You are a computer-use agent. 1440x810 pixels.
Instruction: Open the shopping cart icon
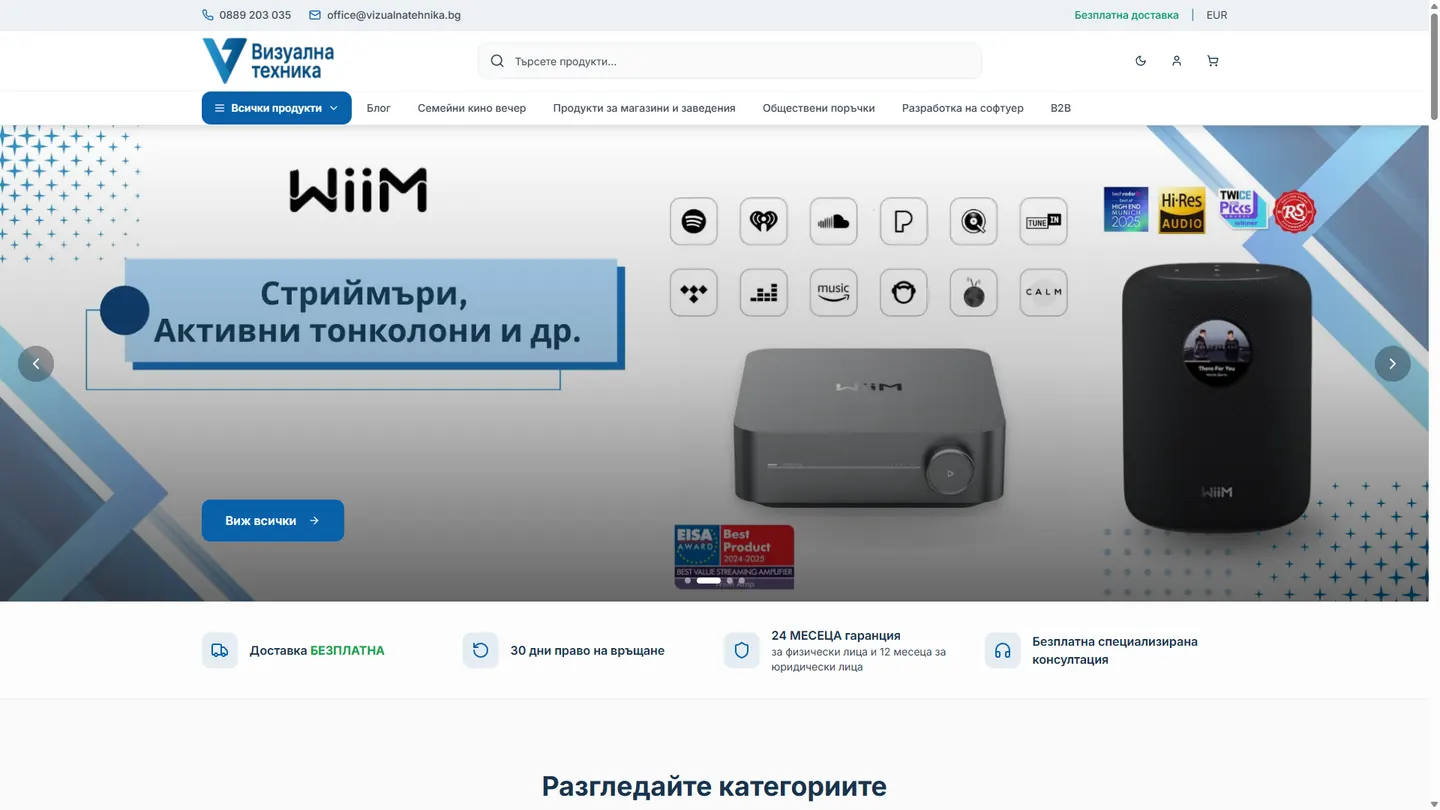(x=1212, y=61)
